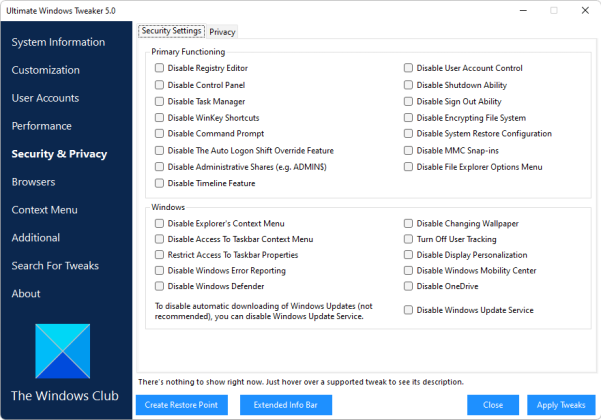Tick Disable Task Manager option
Screen dimensions: 601x420
click(159, 101)
